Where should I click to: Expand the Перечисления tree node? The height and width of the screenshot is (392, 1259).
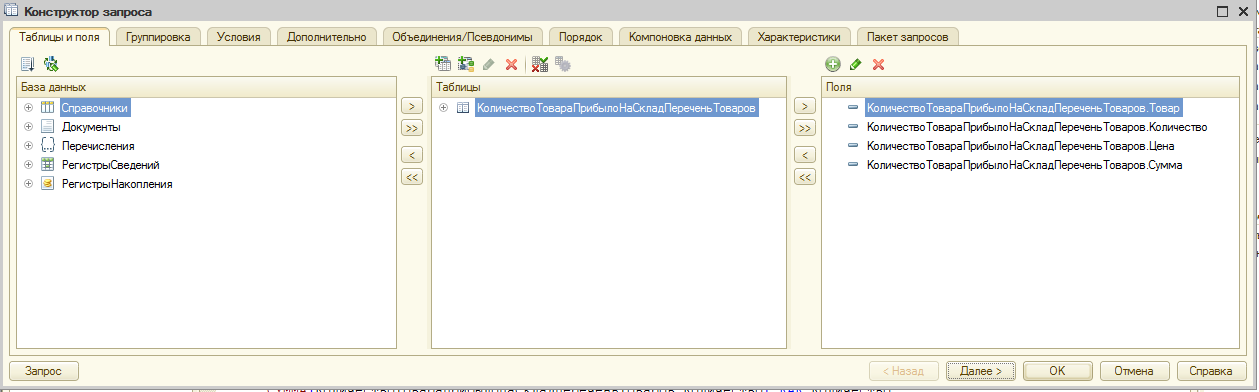(x=28, y=145)
